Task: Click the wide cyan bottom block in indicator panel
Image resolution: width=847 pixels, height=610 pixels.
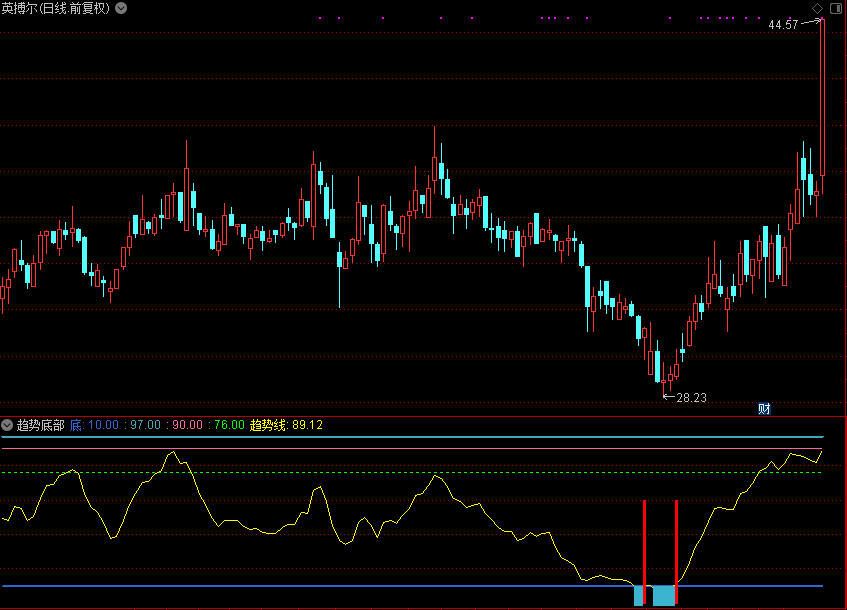Action: point(663,596)
